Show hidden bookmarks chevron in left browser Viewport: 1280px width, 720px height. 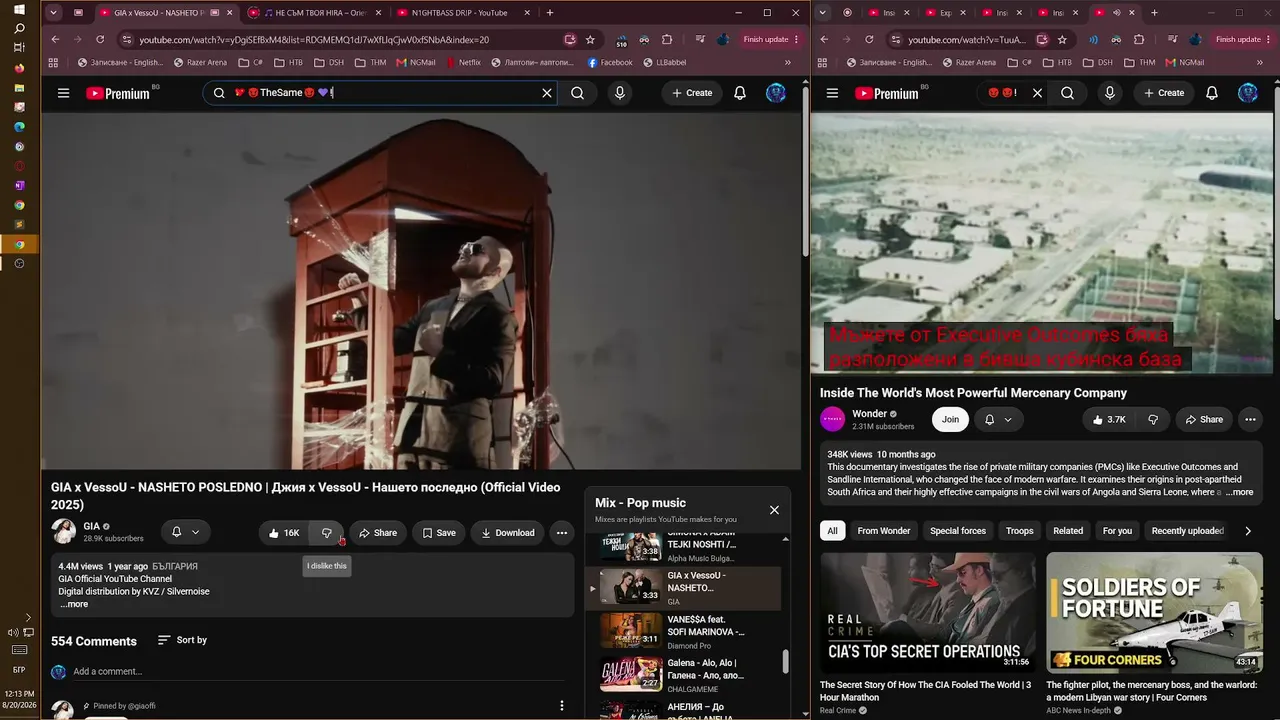[x=787, y=62]
